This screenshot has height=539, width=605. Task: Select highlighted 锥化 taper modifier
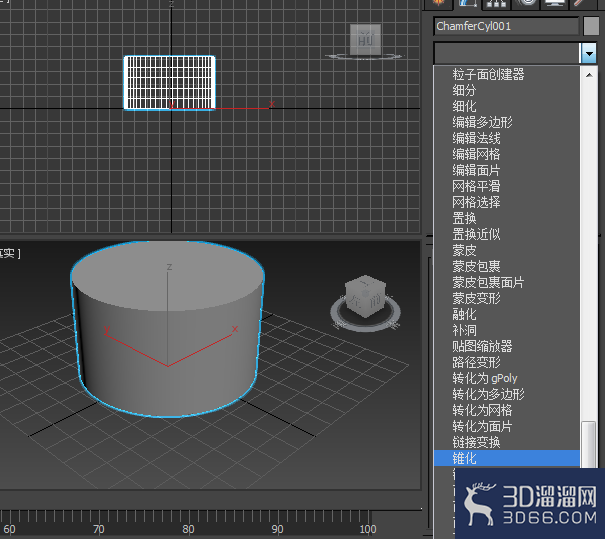507,458
